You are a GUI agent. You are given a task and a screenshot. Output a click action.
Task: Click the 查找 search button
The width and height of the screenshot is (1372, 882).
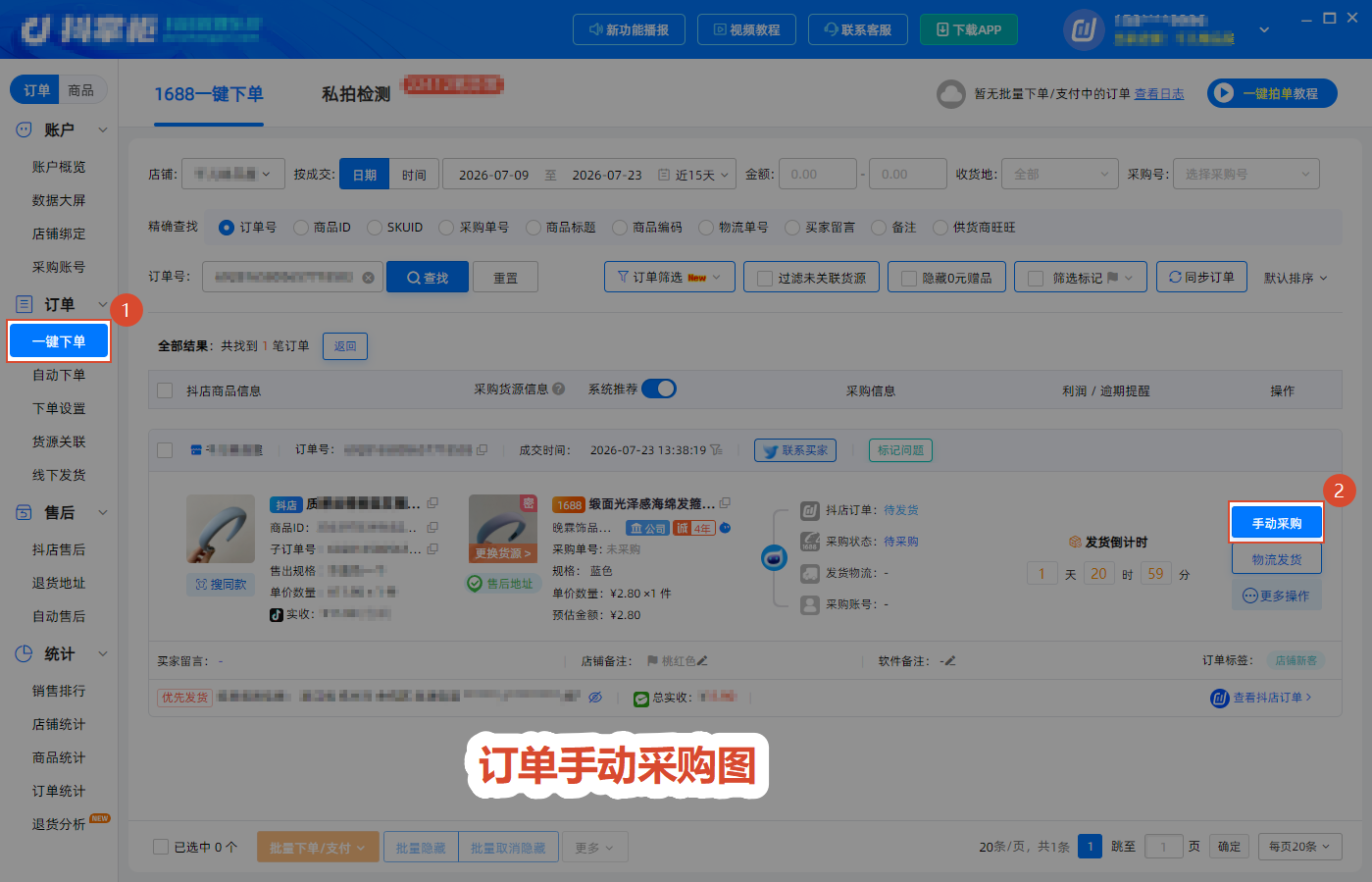(x=427, y=278)
